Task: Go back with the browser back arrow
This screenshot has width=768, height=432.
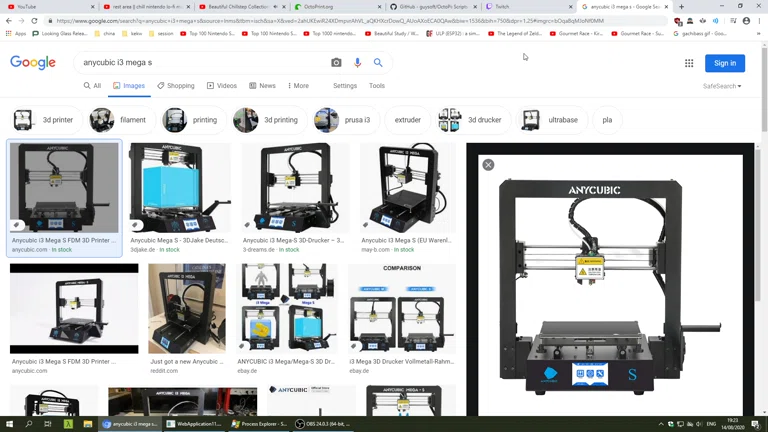Action: pos(9,21)
